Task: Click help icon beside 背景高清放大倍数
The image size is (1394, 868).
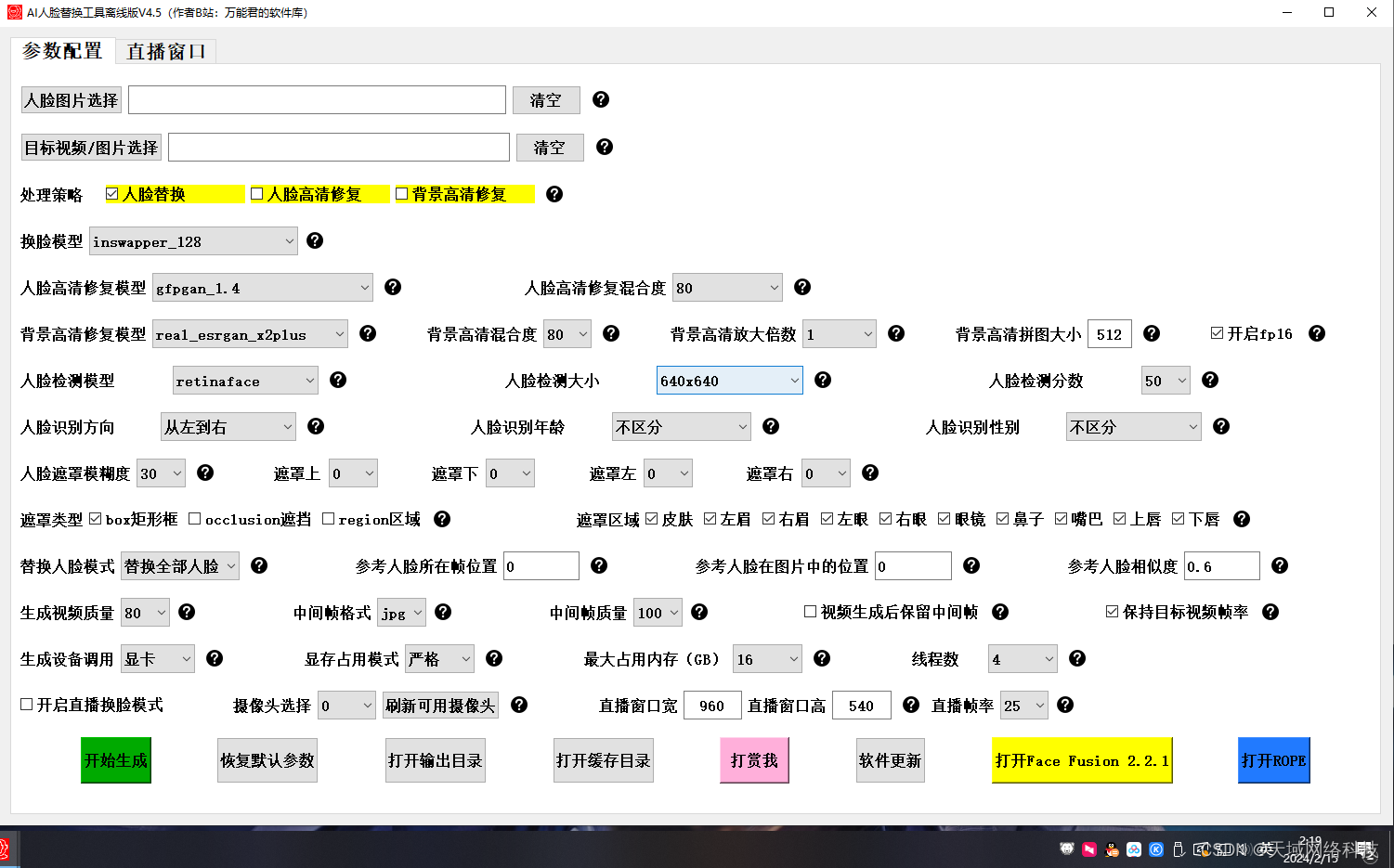Action: click(896, 333)
